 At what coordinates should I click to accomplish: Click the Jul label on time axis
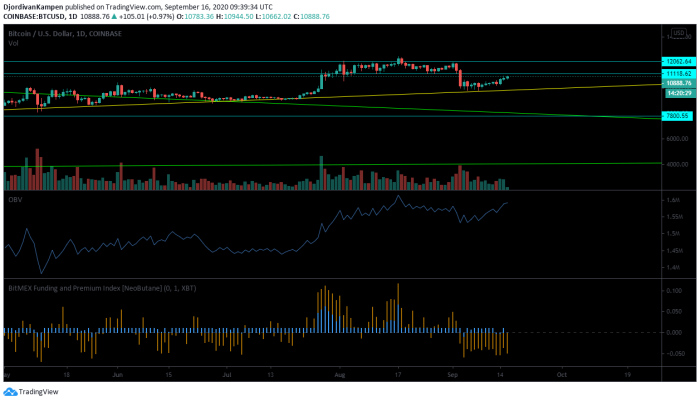[x=227, y=375]
